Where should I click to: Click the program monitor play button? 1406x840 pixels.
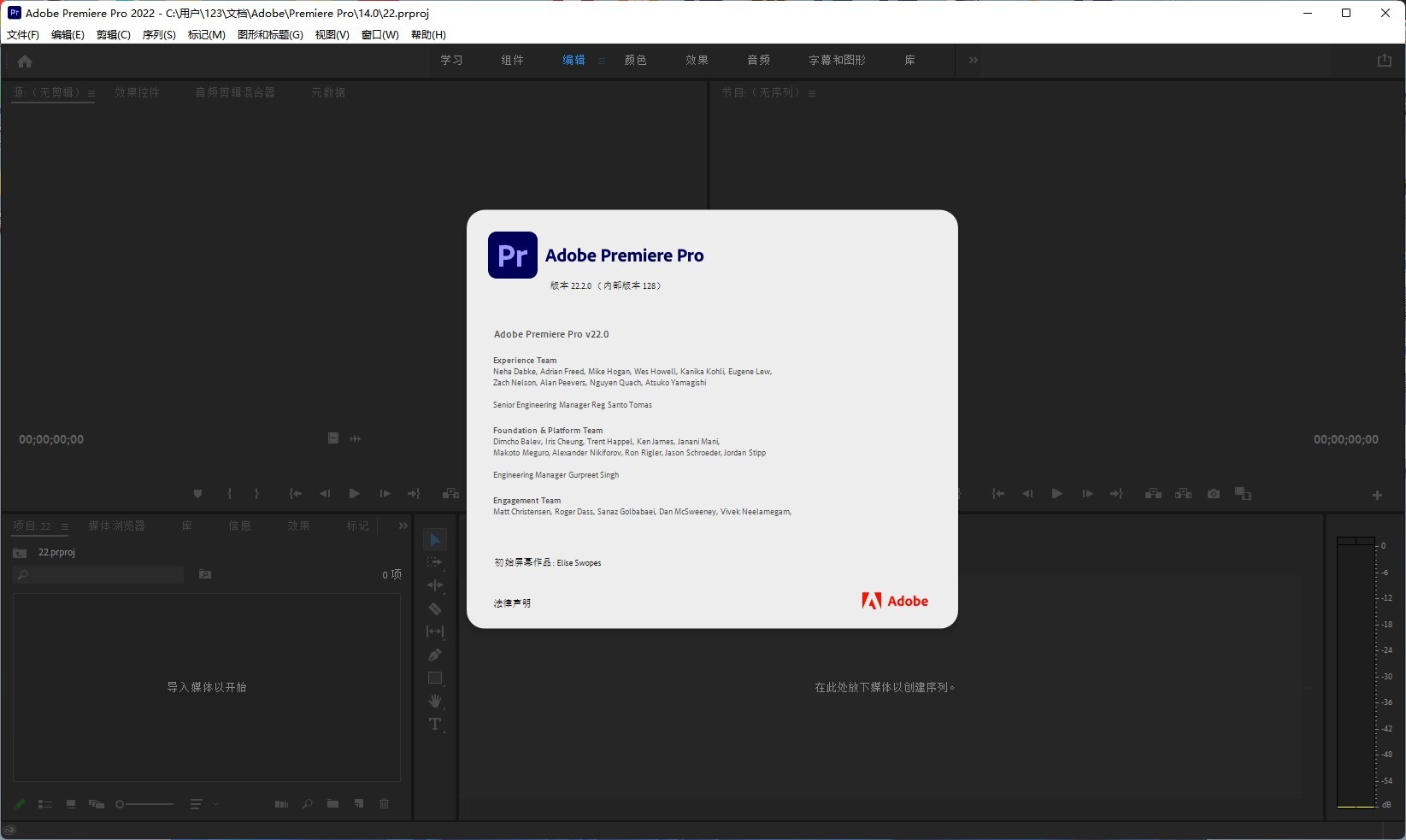[1057, 494]
